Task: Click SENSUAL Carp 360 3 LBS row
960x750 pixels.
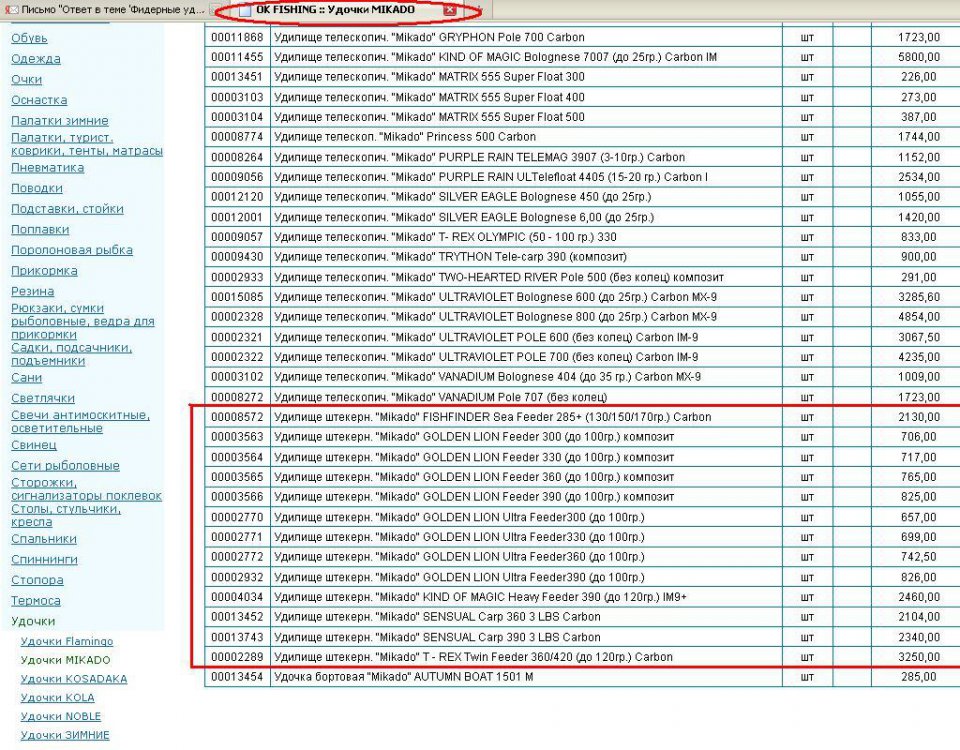Action: click(582, 617)
